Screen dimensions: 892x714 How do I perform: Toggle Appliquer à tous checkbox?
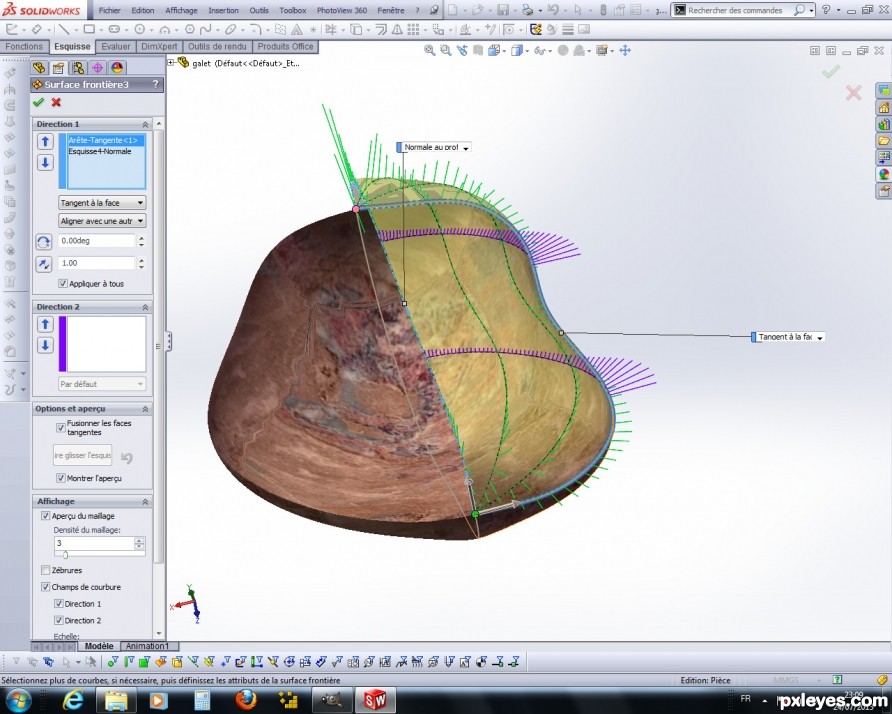click(63, 283)
